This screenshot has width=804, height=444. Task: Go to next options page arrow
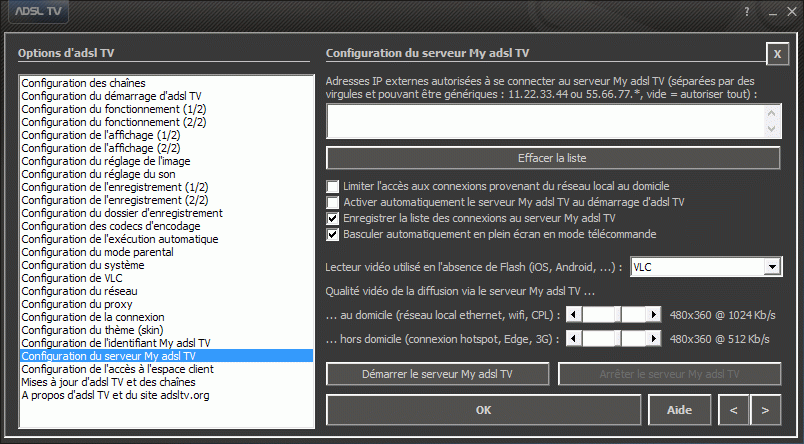(x=765, y=410)
